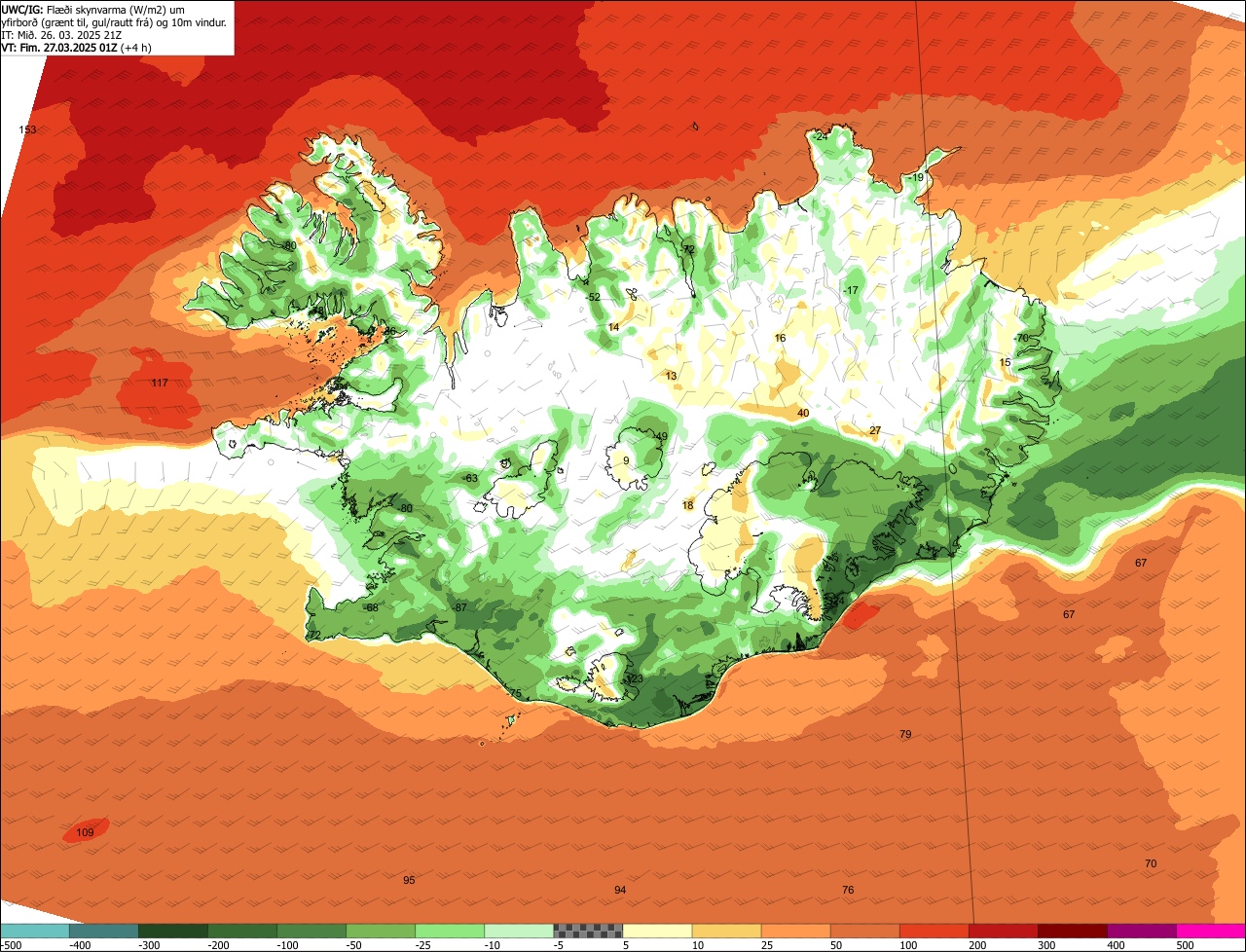The height and width of the screenshot is (952, 1246).
Task: Pick the -25 to -10 light green legend swatch
Action: 450,931
